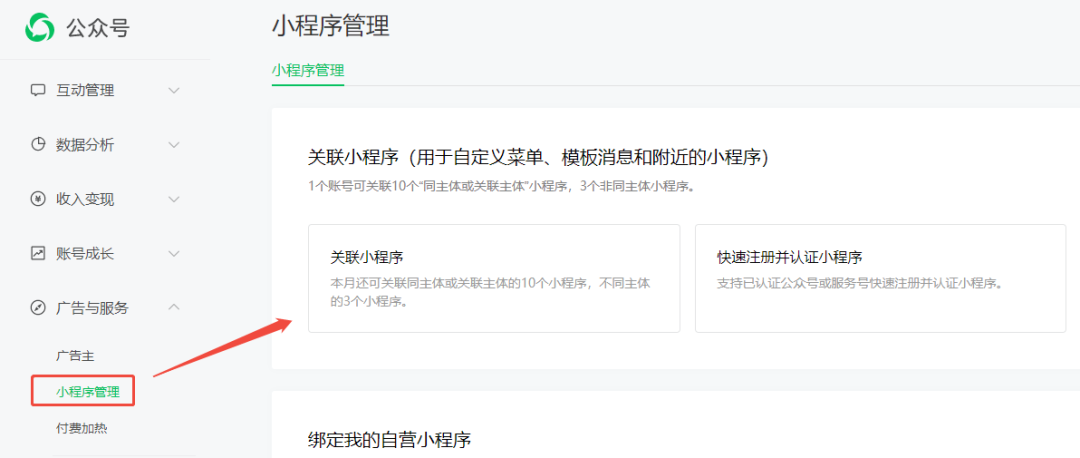Switch to the green 小程序管理 tab

(308, 70)
